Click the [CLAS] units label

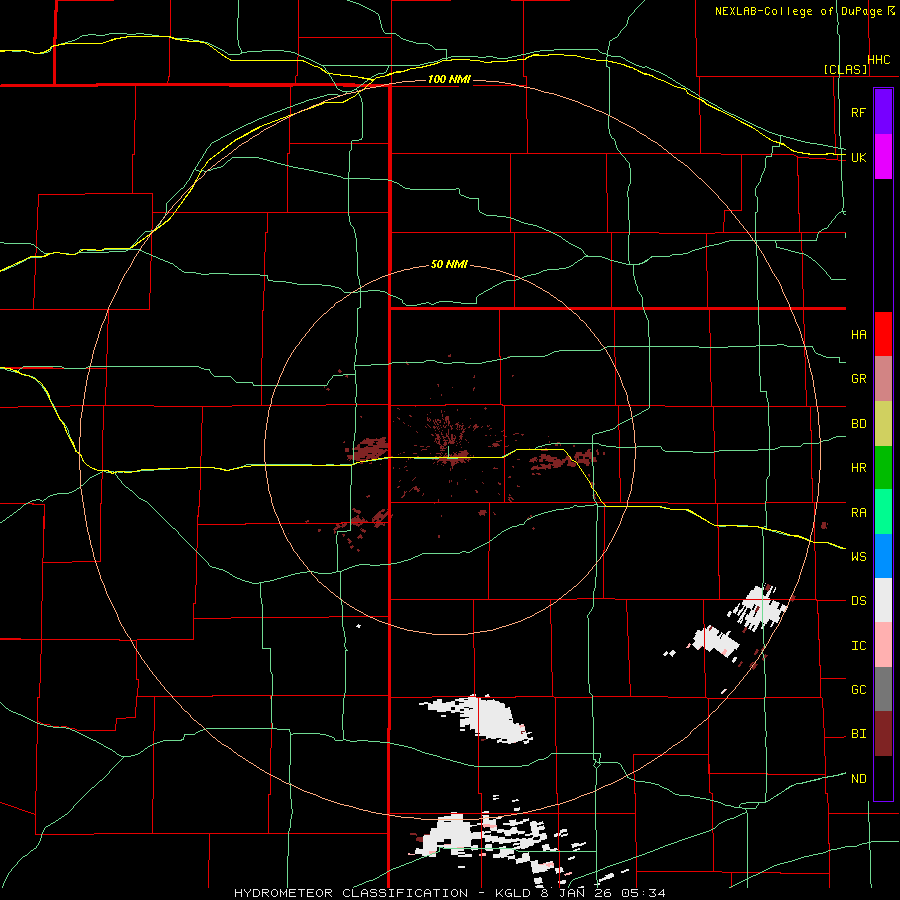click(845, 69)
